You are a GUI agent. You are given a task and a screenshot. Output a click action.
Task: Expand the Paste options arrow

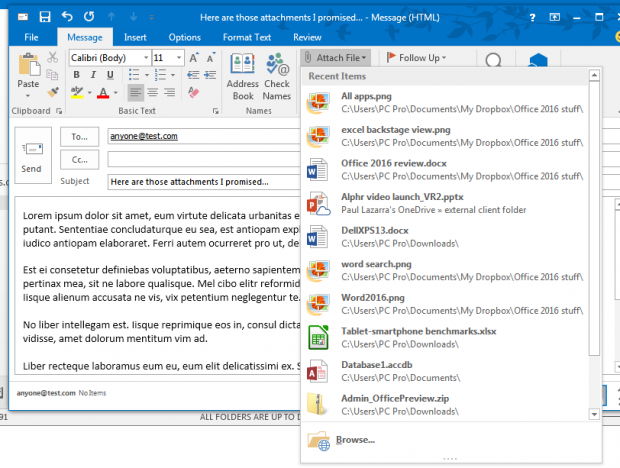pos(28,96)
